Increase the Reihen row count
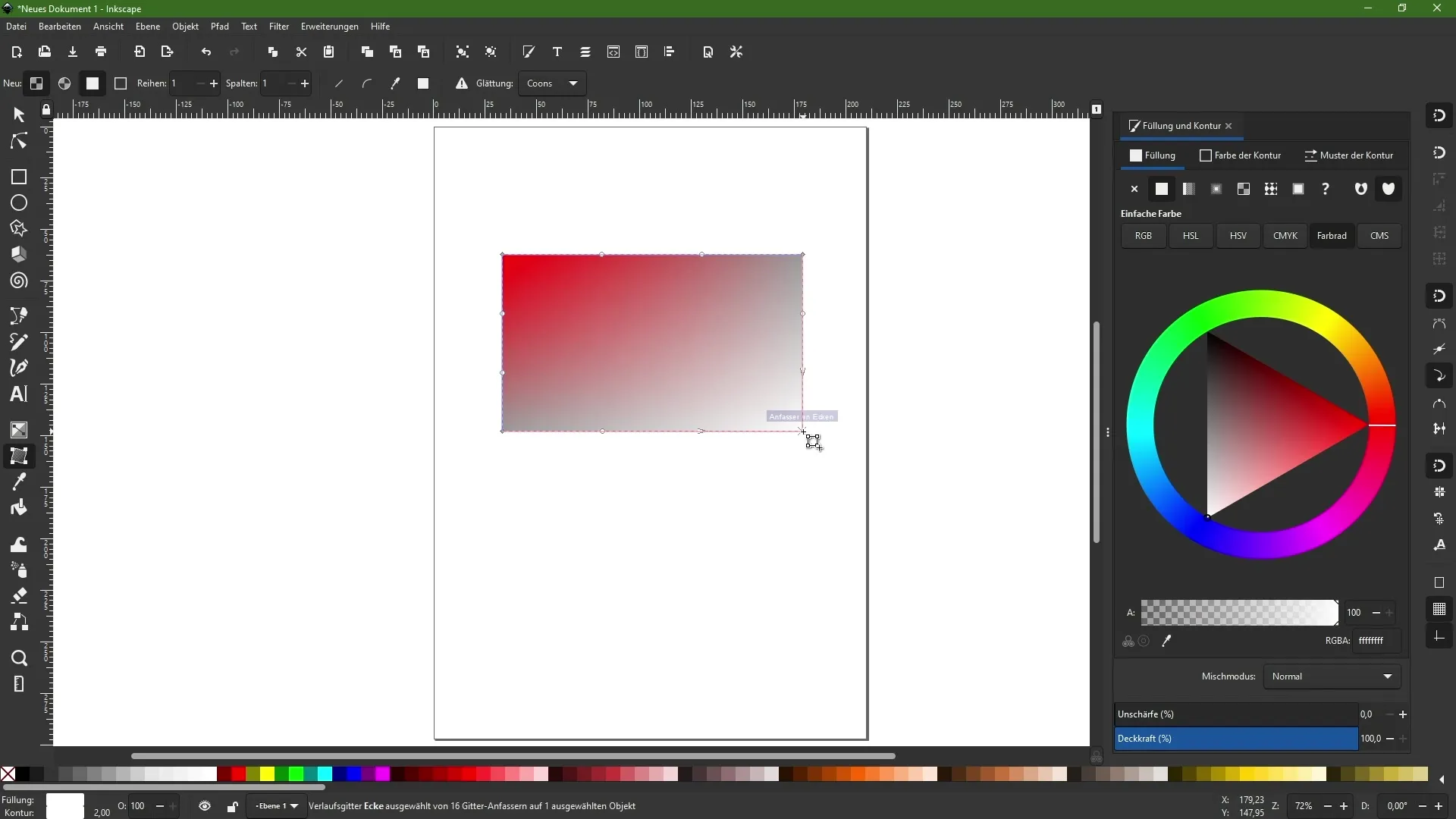The width and height of the screenshot is (1456, 819). tap(214, 83)
